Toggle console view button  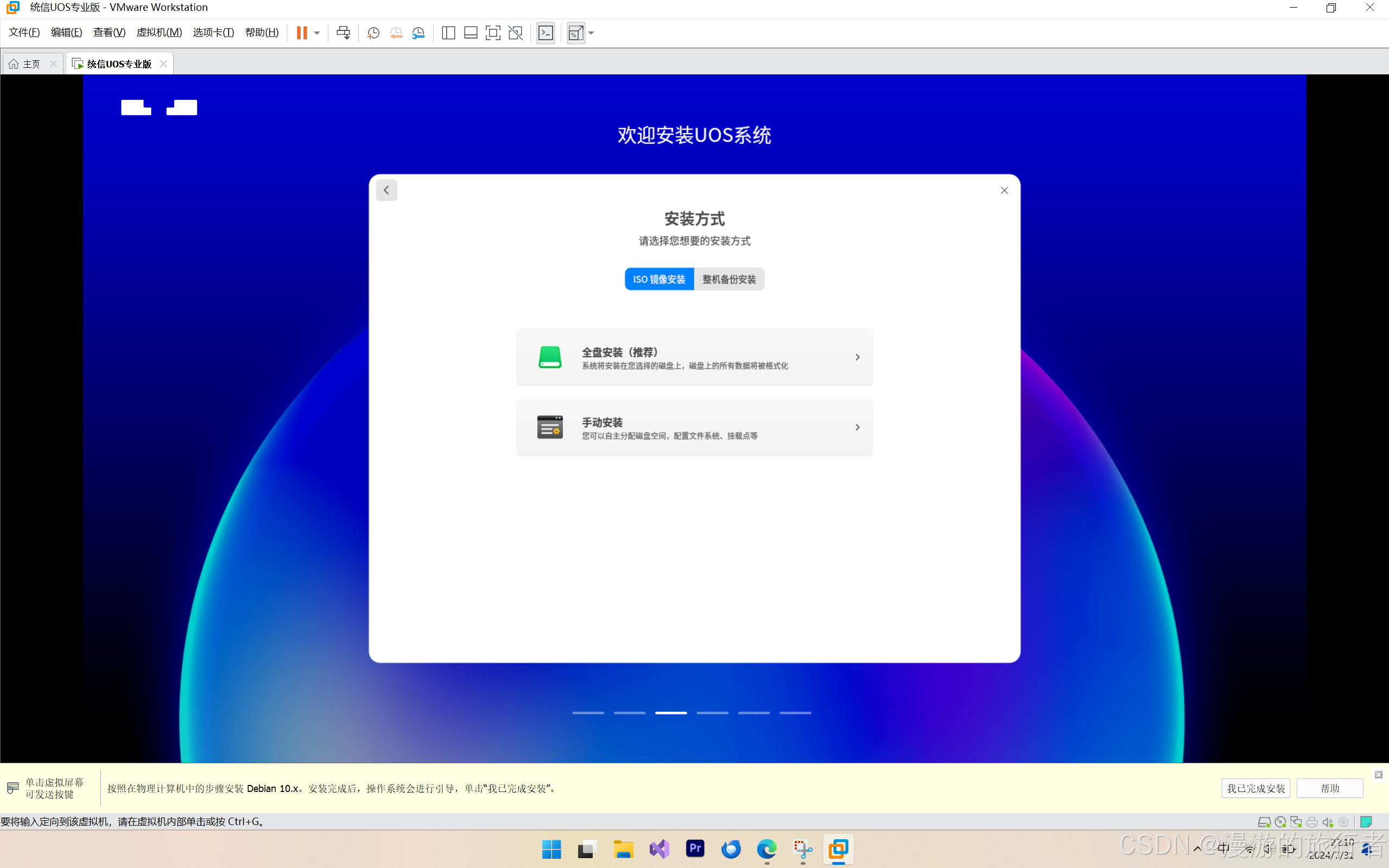coord(546,33)
